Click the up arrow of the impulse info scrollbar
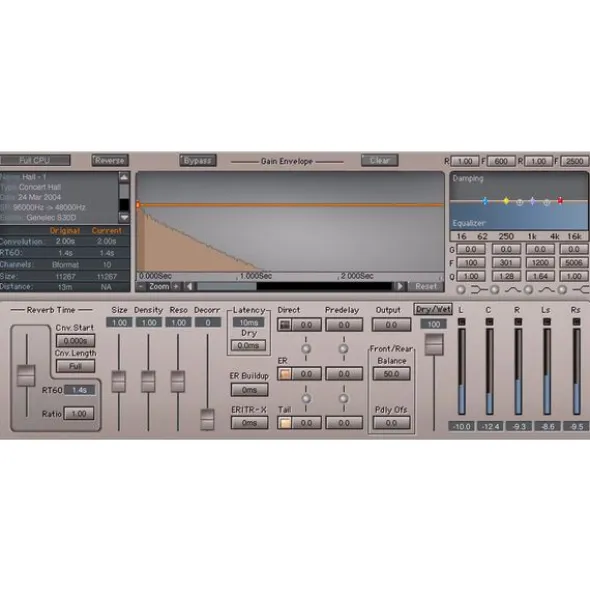The image size is (590, 591). click(x=124, y=177)
